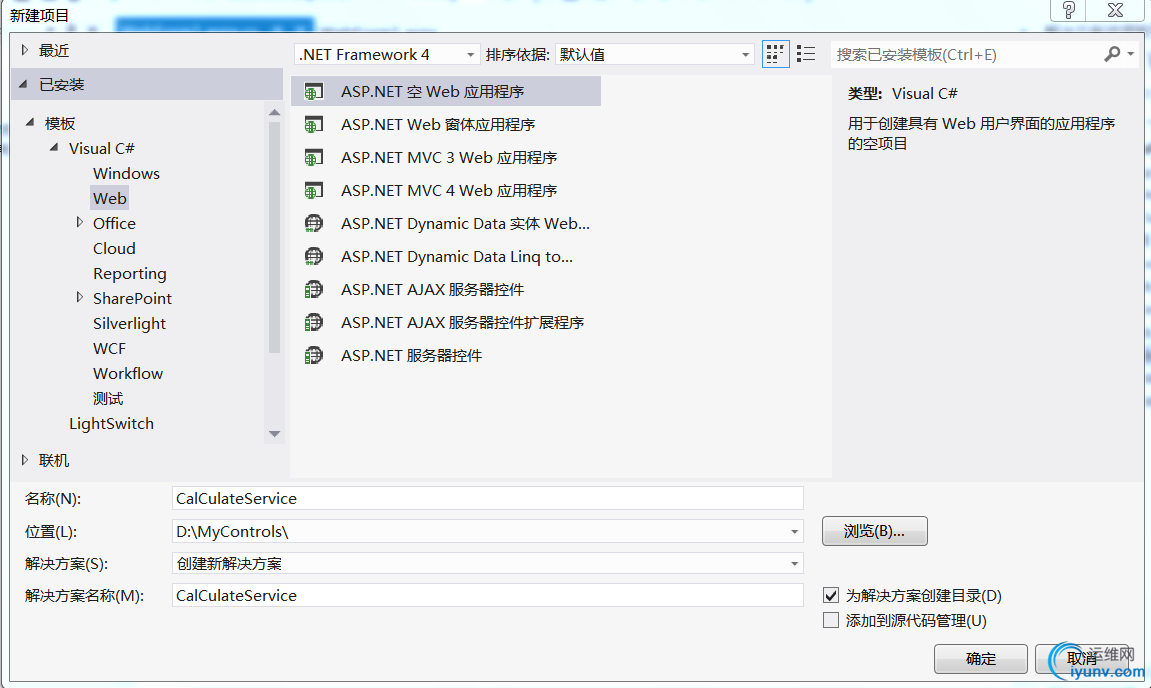Select Workflow template category
The image size is (1151, 688).
point(128,373)
